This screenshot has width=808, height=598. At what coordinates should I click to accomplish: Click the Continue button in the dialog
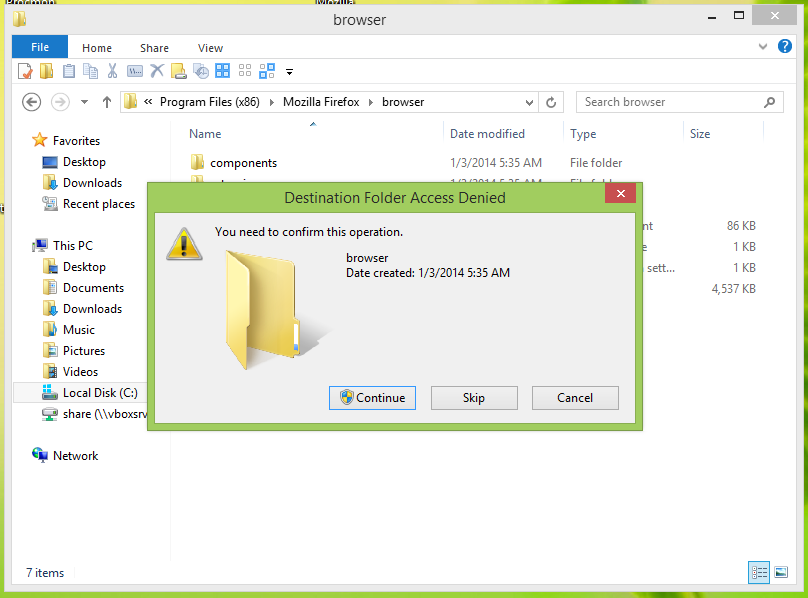372,397
